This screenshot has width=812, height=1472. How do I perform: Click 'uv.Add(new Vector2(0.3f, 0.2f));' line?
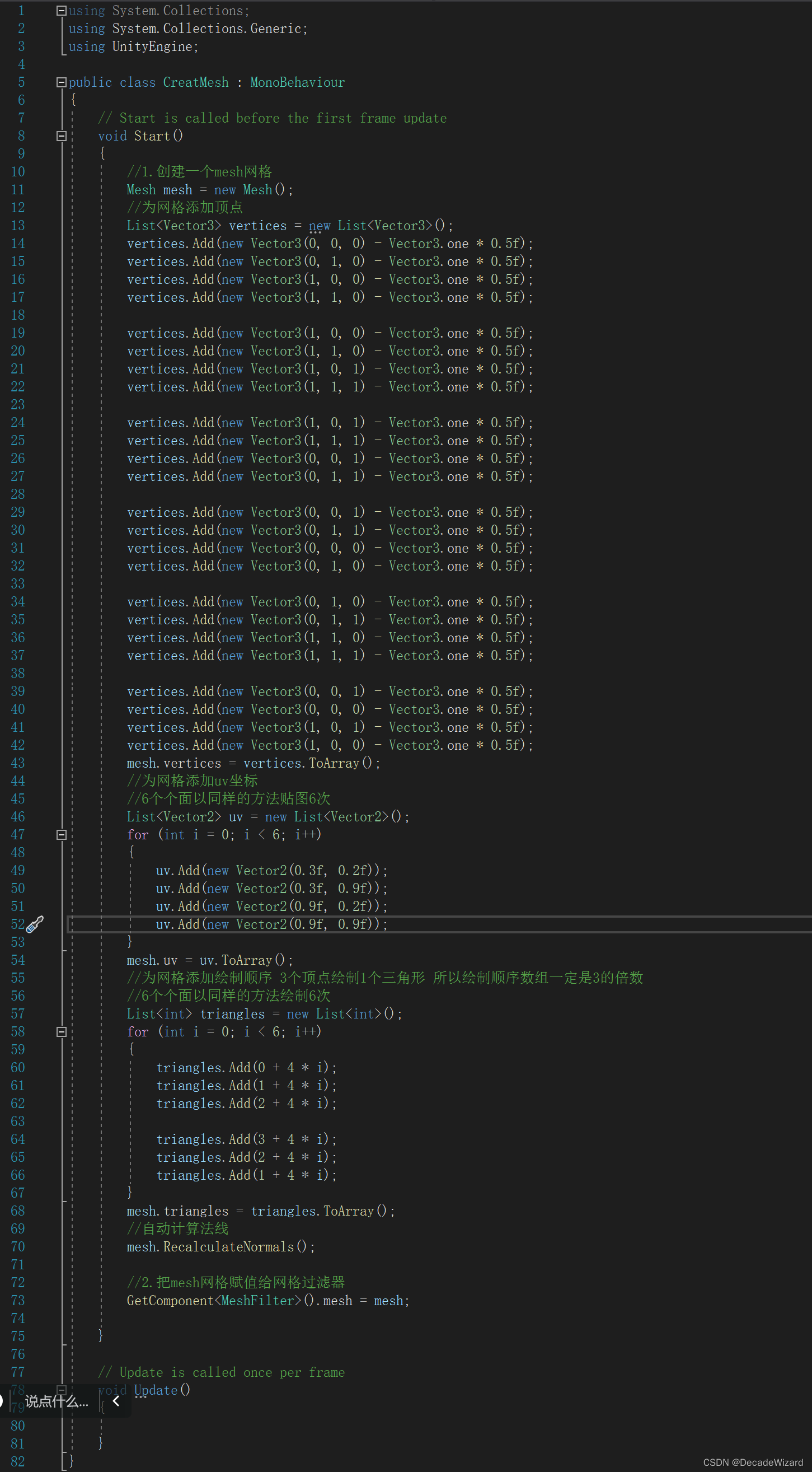coord(272,870)
